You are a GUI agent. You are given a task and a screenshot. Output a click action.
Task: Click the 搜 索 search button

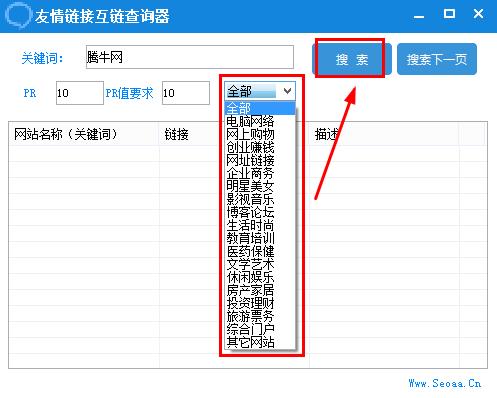(352, 59)
